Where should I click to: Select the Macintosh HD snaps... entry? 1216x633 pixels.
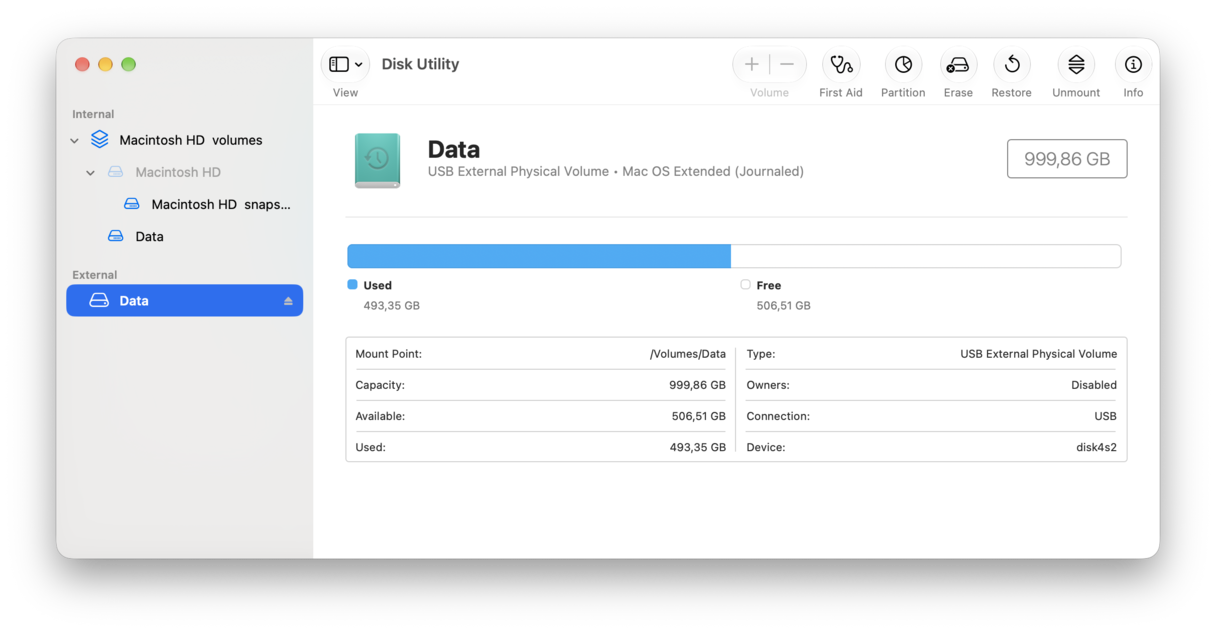pos(184,204)
